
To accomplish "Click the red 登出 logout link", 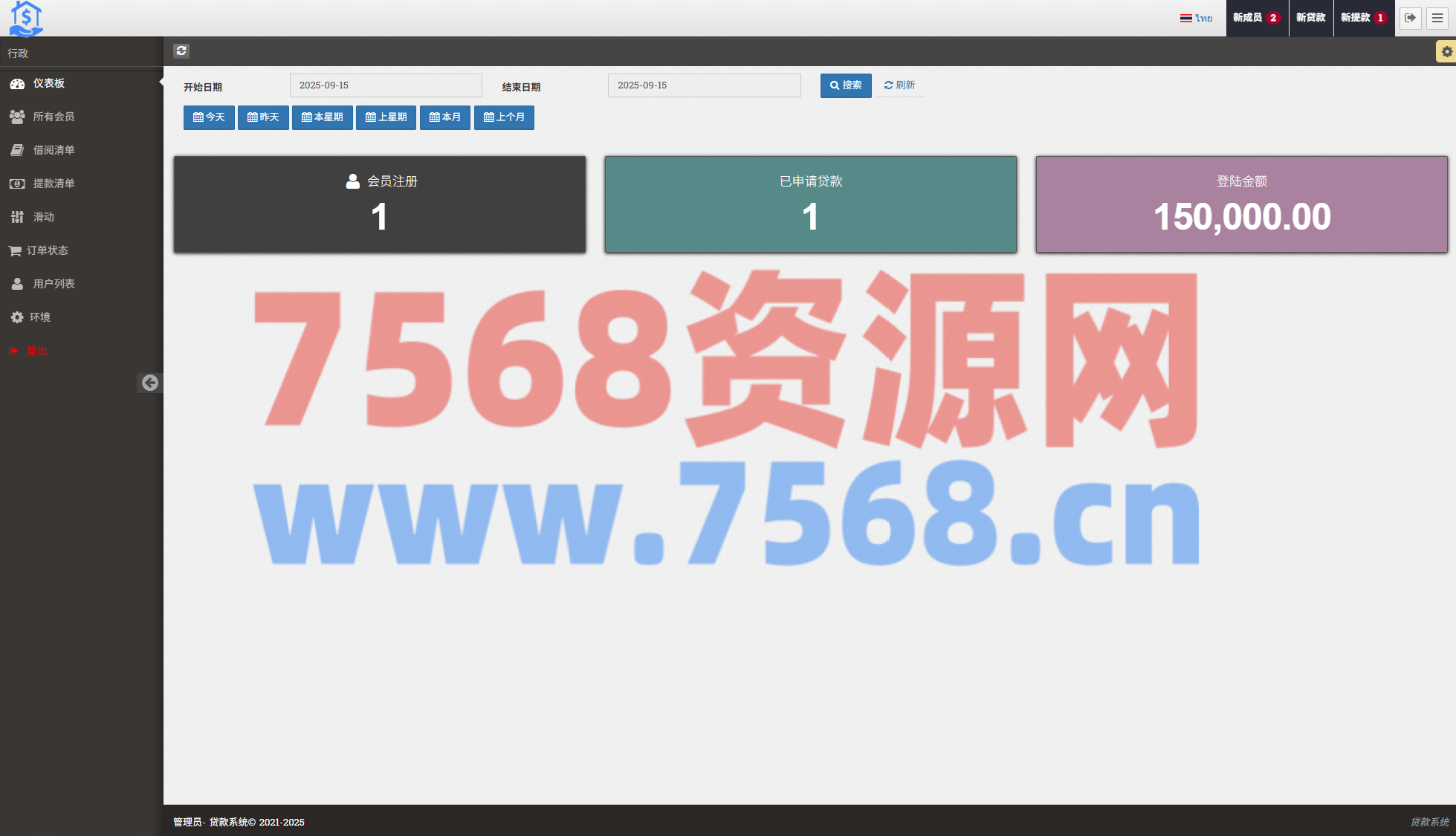I will click(x=36, y=351).
